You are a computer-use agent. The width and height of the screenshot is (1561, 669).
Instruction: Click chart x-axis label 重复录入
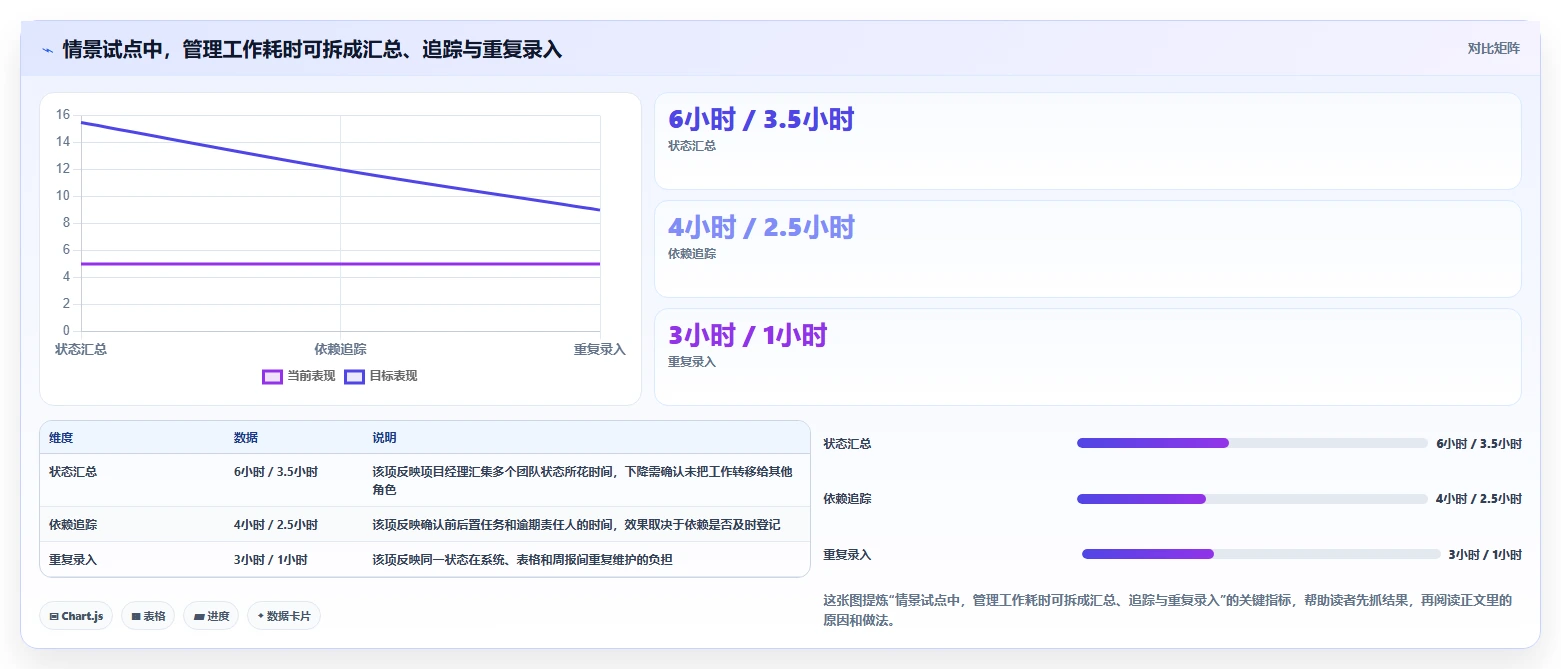click(600, 349)
